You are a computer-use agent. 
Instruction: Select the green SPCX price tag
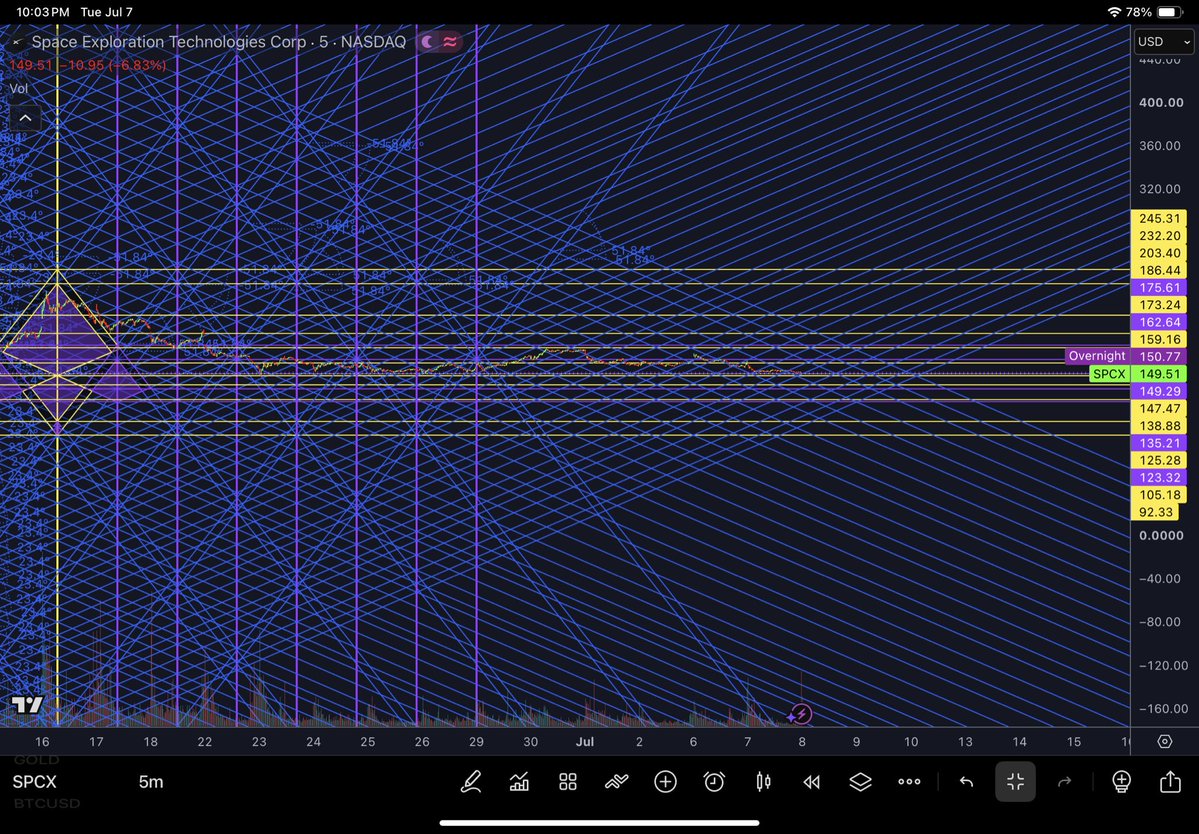pos(1109,374)
